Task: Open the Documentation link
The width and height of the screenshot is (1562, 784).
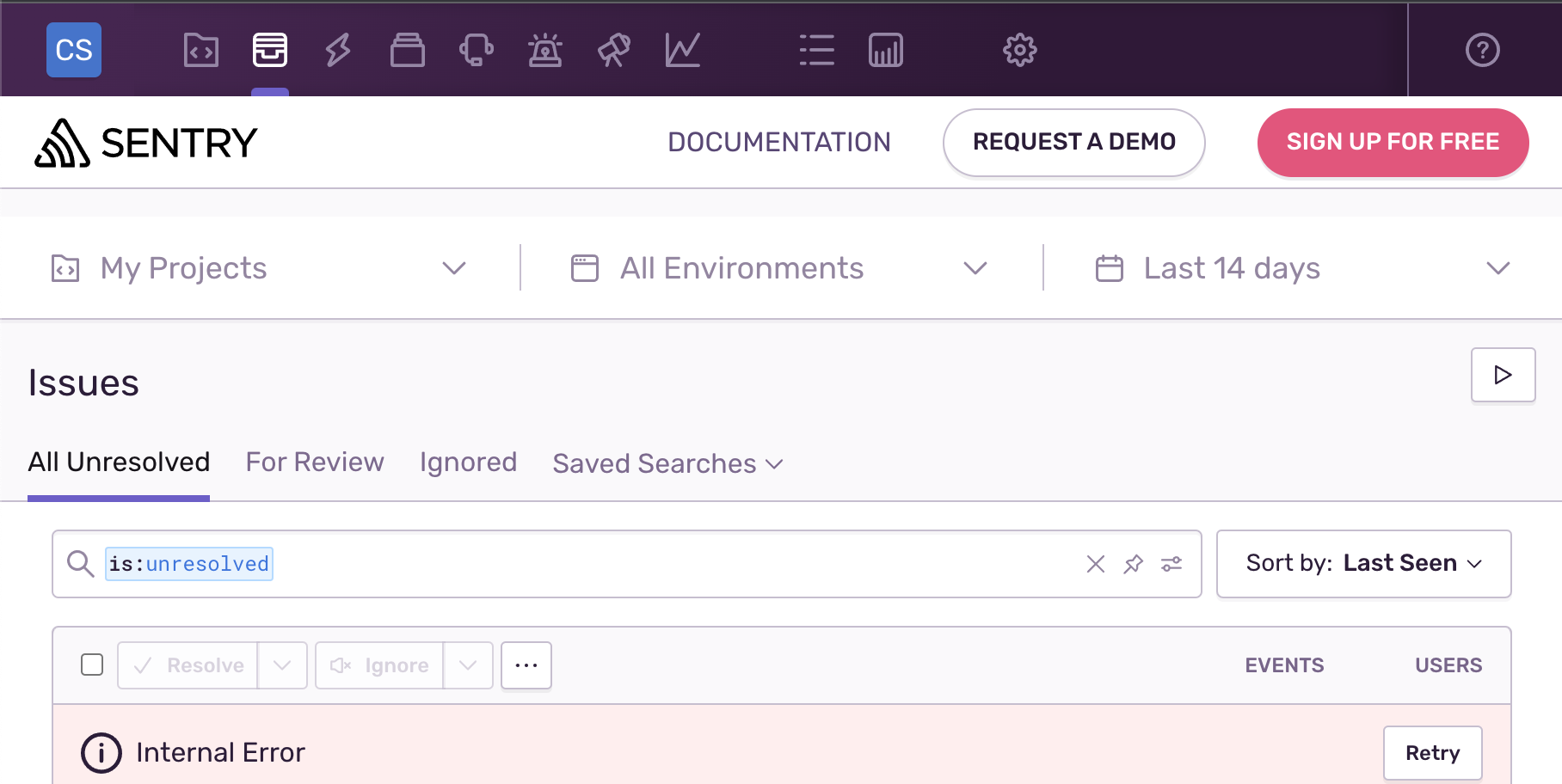Action: pyautogui.click(x=779, y=142)
